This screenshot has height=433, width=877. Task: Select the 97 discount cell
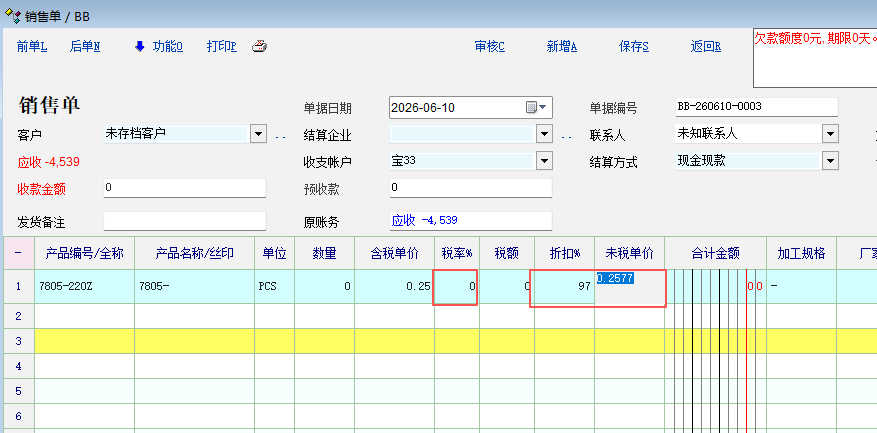[564, 286]
